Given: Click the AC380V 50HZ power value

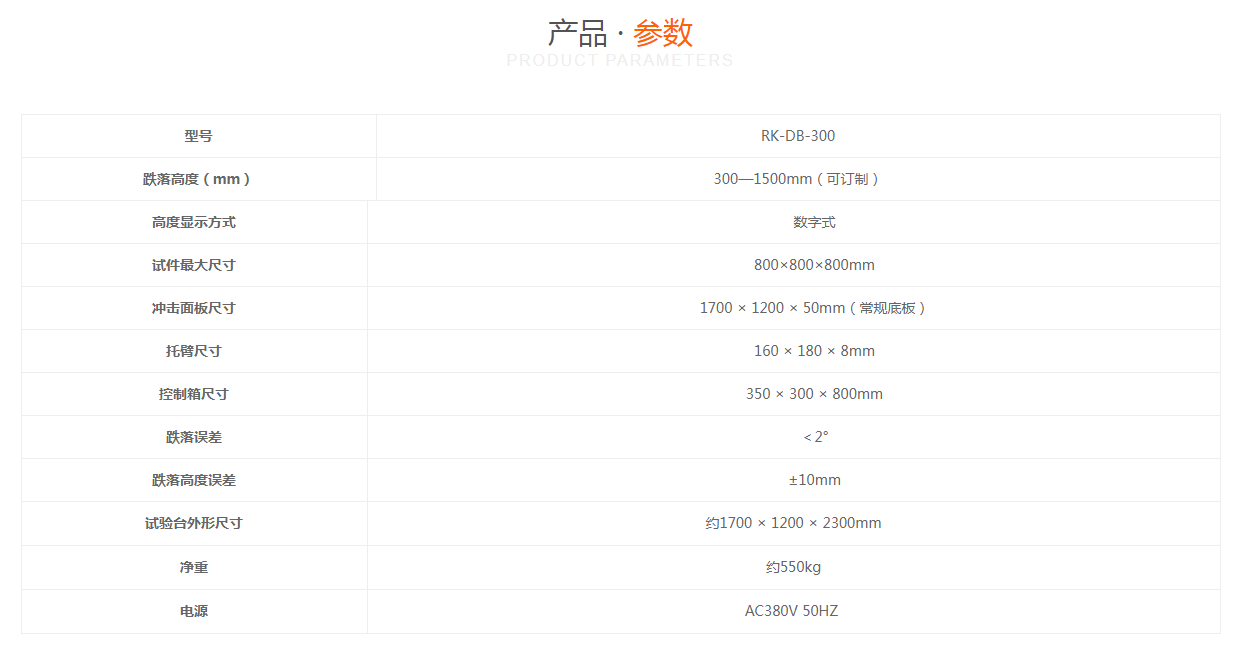Looking at the screenshot, I should point(791,611).
